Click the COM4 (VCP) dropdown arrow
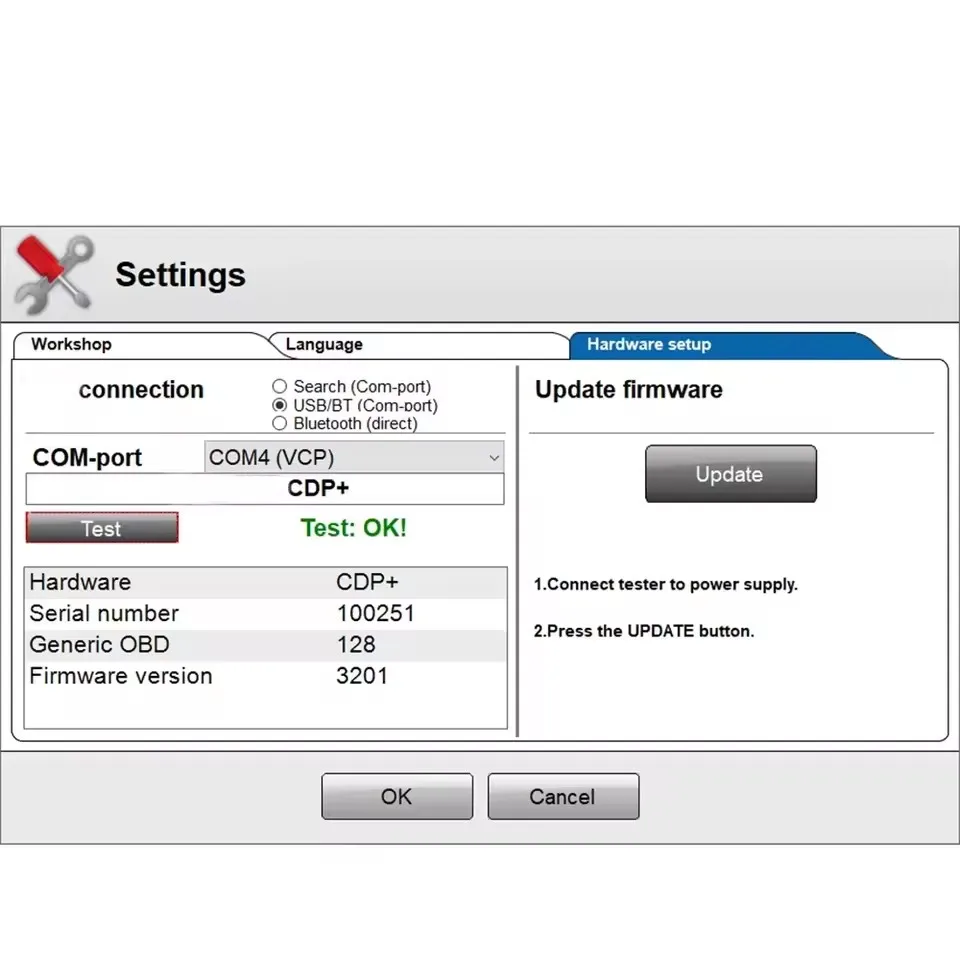 [494, 457]
